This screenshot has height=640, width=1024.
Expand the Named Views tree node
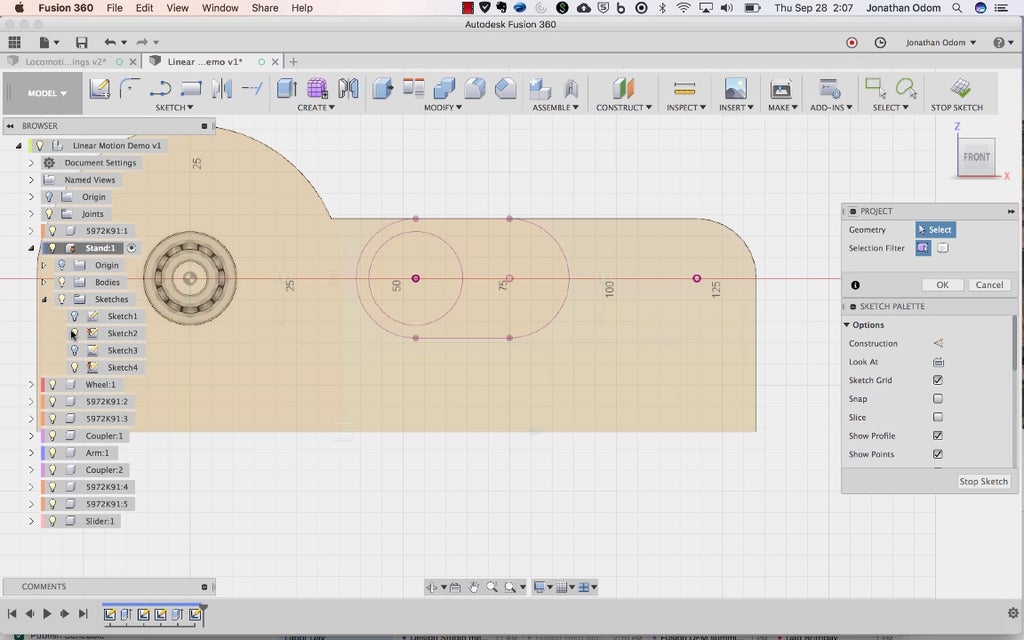31,180
